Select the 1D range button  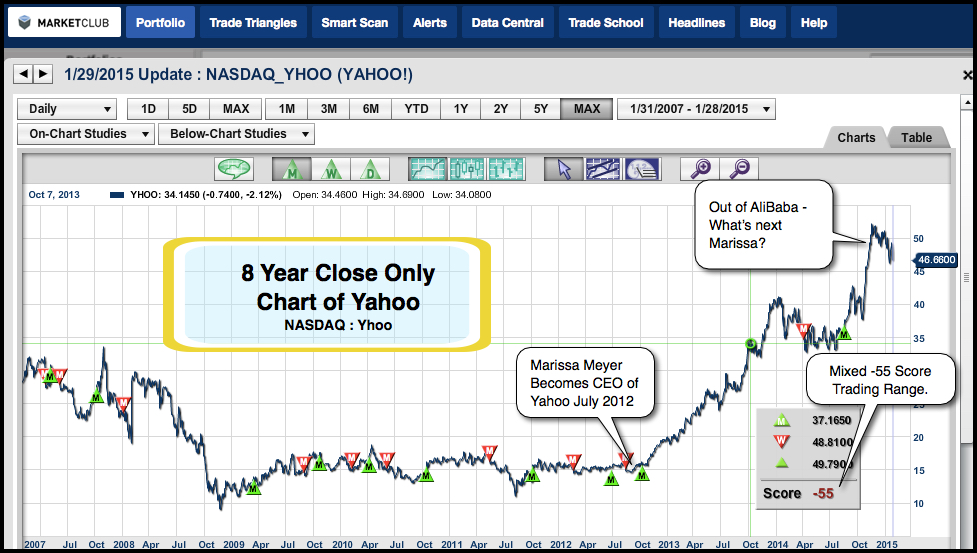(x=148, y=109)
